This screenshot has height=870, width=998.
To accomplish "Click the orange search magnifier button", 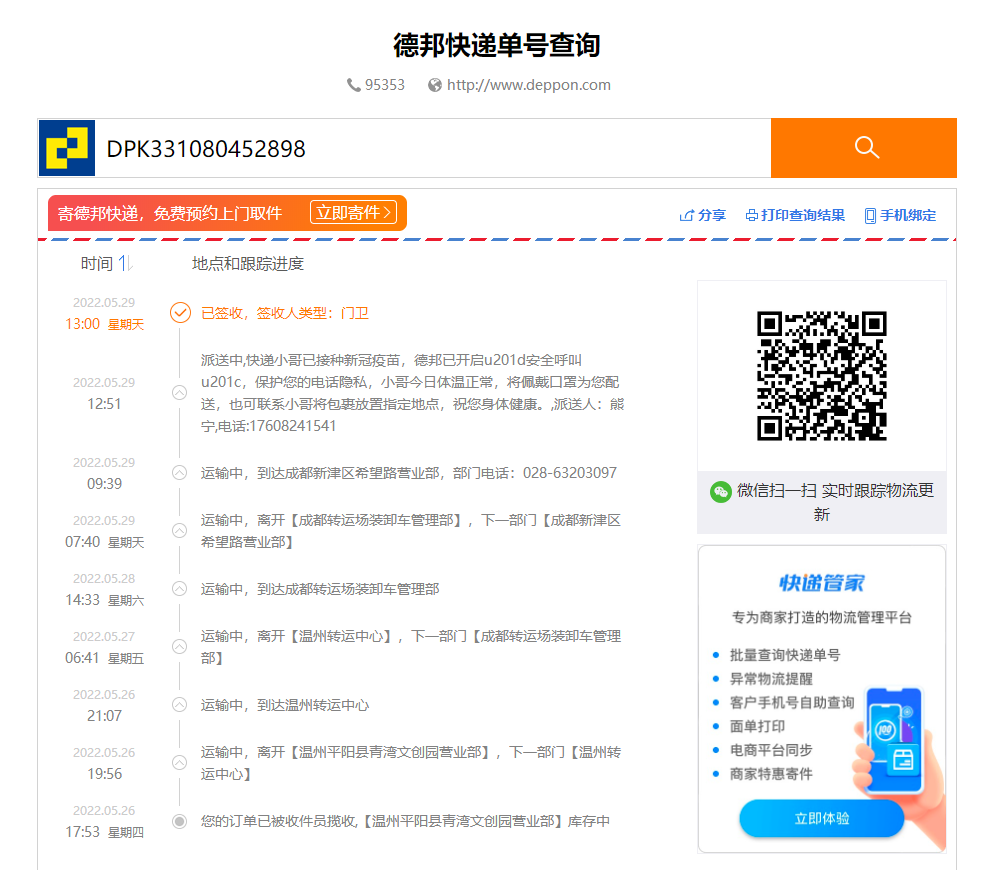I will click(x=864, y=148).
